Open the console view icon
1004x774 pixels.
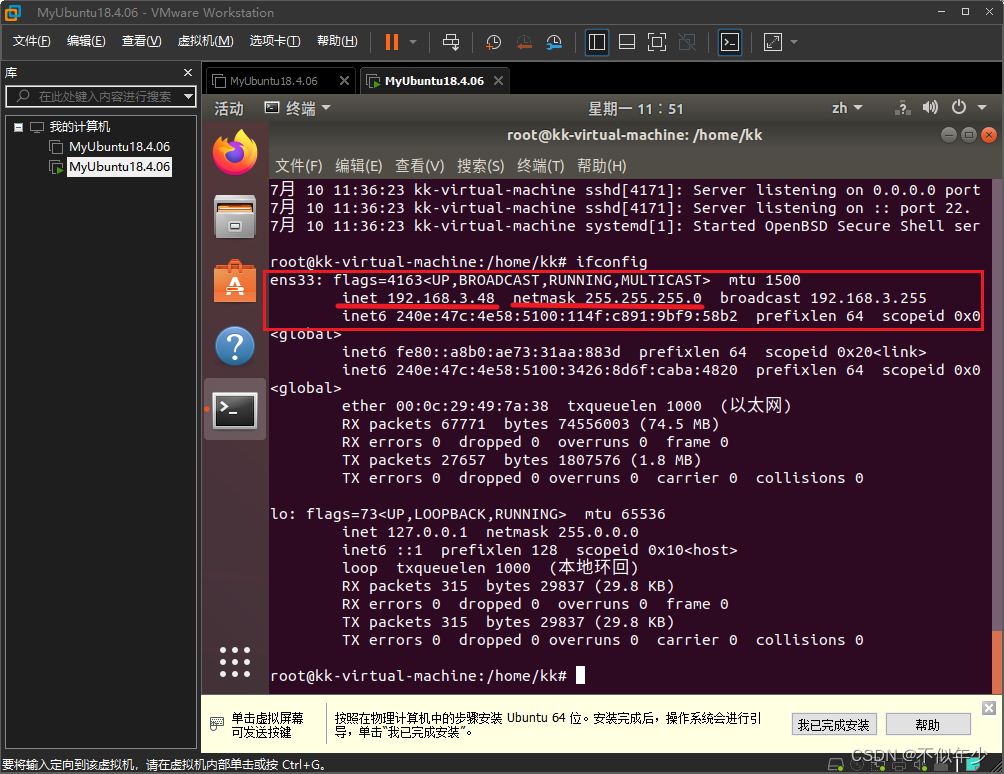pyautogui.click(x=730, y=42)
